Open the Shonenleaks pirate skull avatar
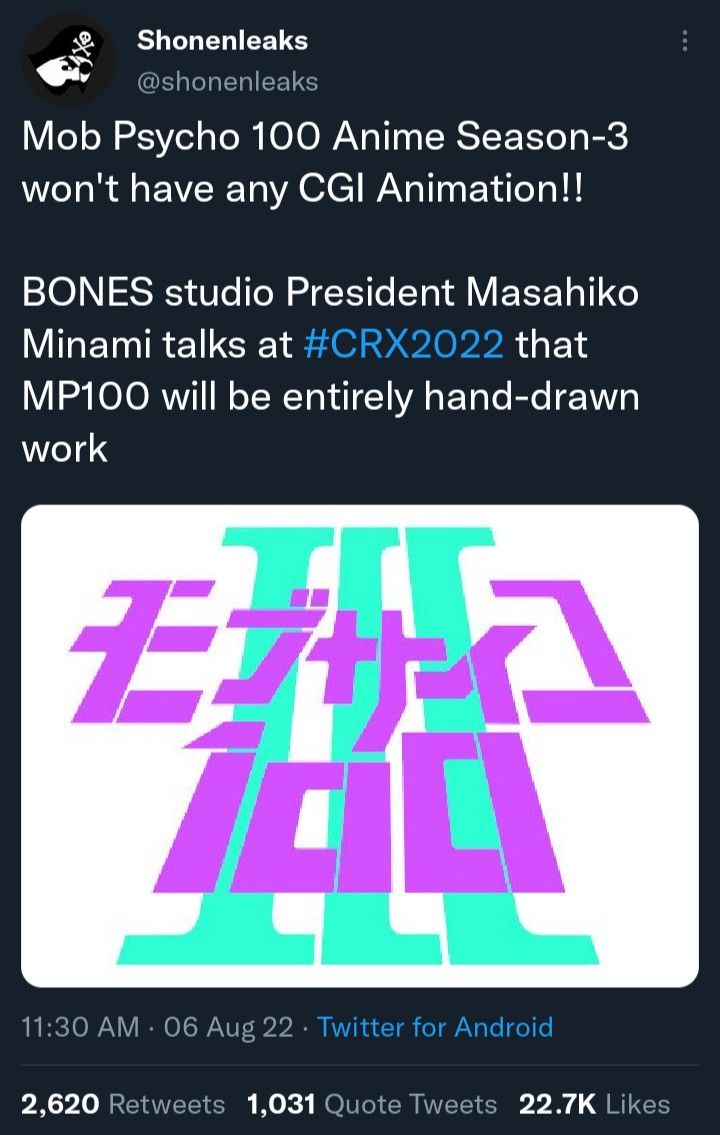The height and width of the screenshot is (1135, 720). pyautogui.click(x=66, y=62)
